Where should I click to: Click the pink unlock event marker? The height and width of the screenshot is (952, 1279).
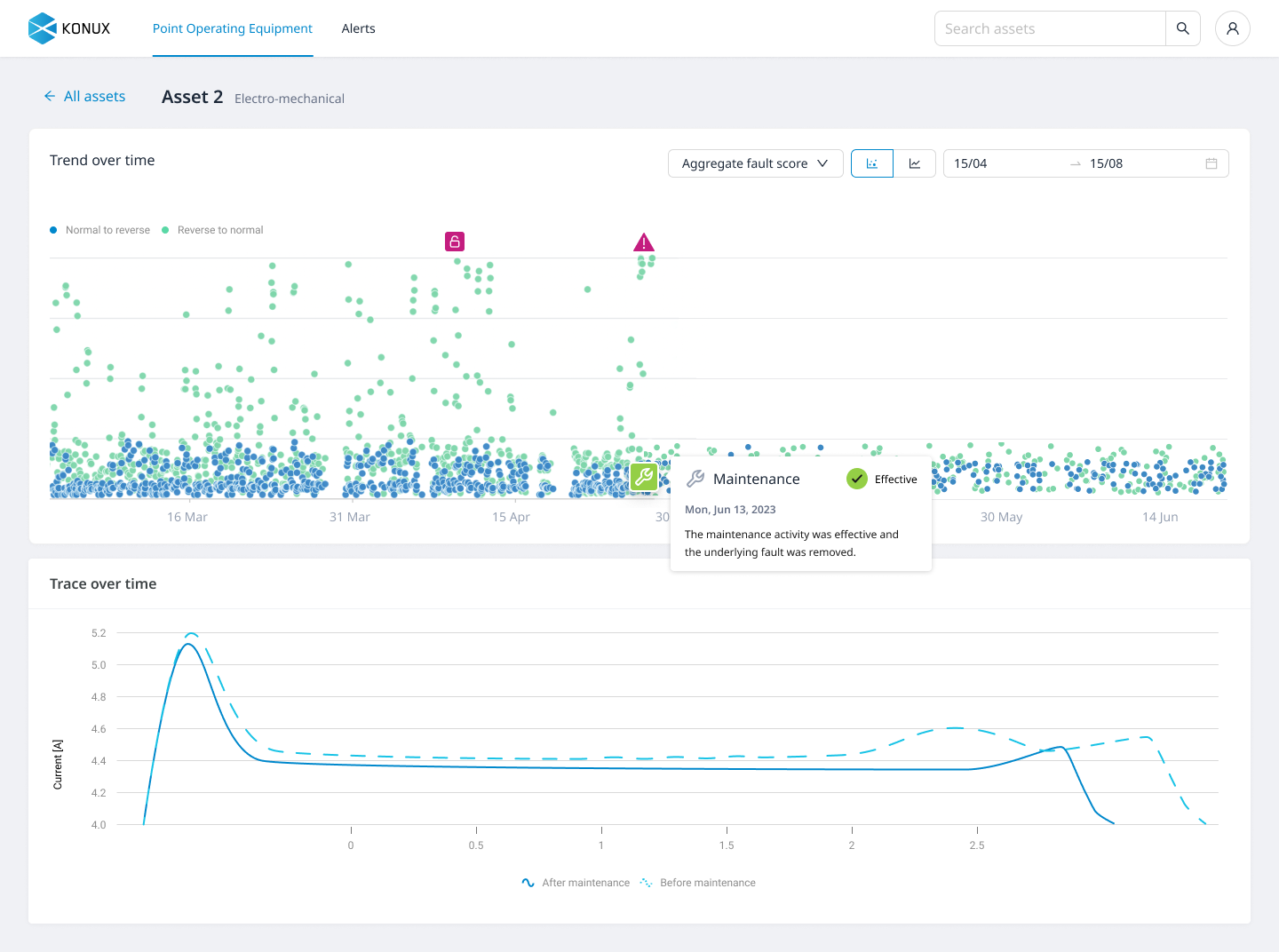click(x=455, y=242)
